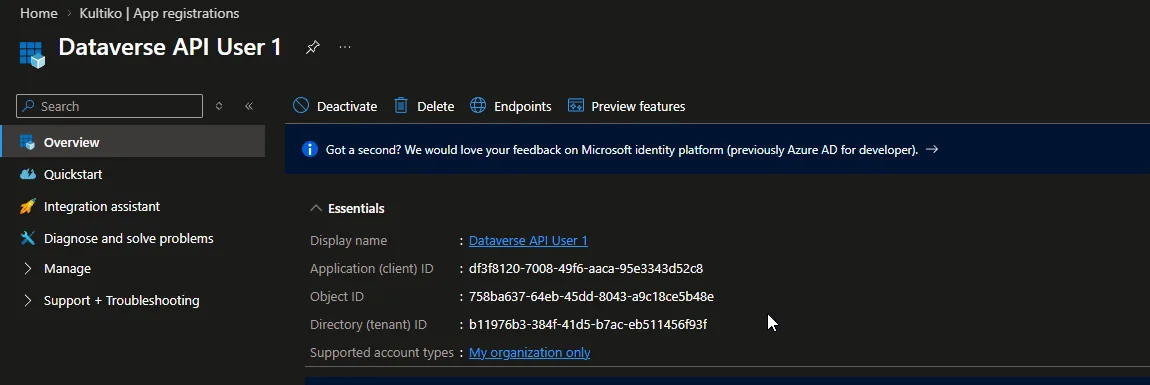
Task: Open Overview in the sidebar
Action: (x=133, y=142)
